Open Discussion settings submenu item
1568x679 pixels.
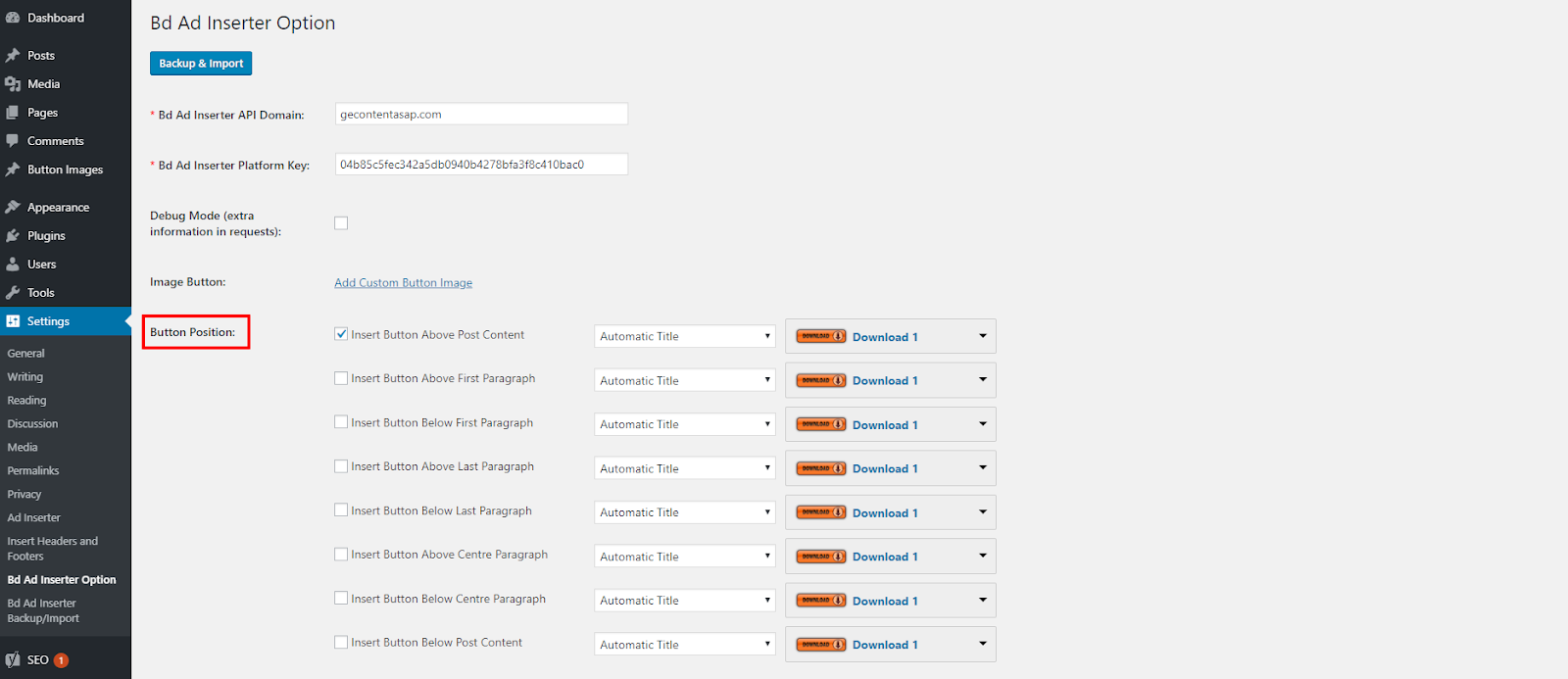coord(32,424)
